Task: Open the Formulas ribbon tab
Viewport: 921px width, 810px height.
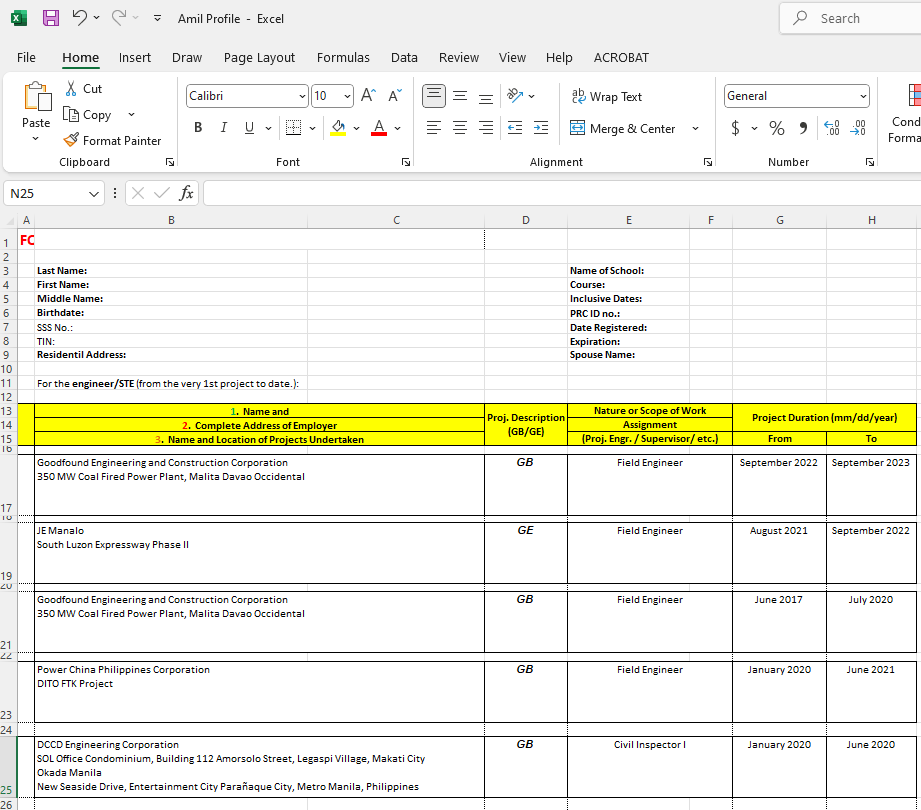Action: point(343,58)
